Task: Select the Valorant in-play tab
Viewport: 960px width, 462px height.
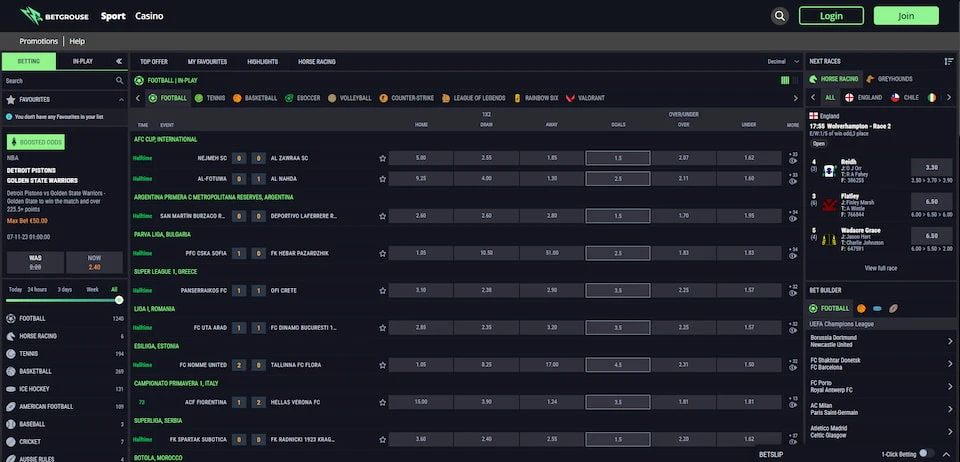Action: coord(585,98)
